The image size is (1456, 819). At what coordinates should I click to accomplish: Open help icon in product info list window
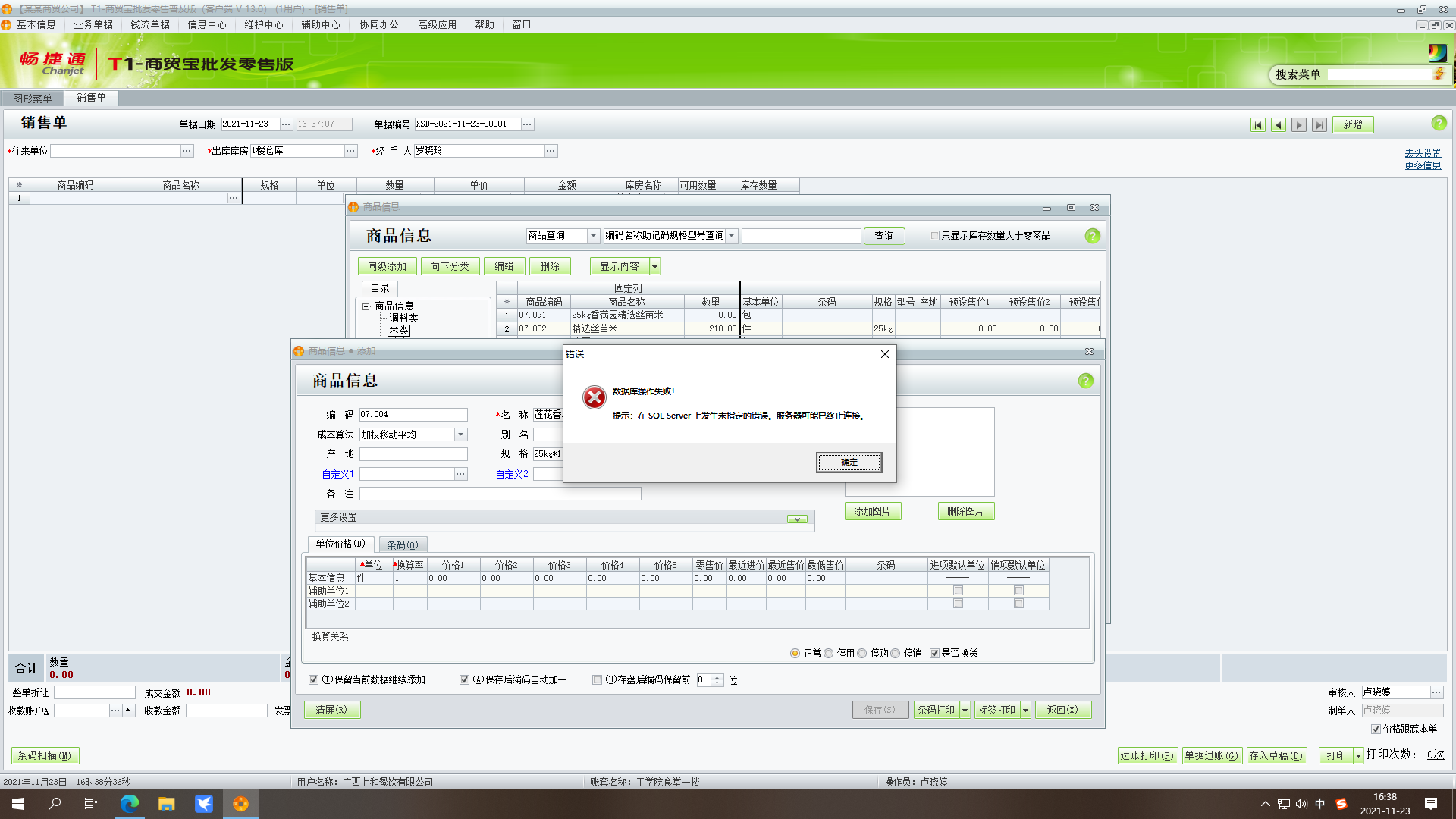[x=1092, y=236]
